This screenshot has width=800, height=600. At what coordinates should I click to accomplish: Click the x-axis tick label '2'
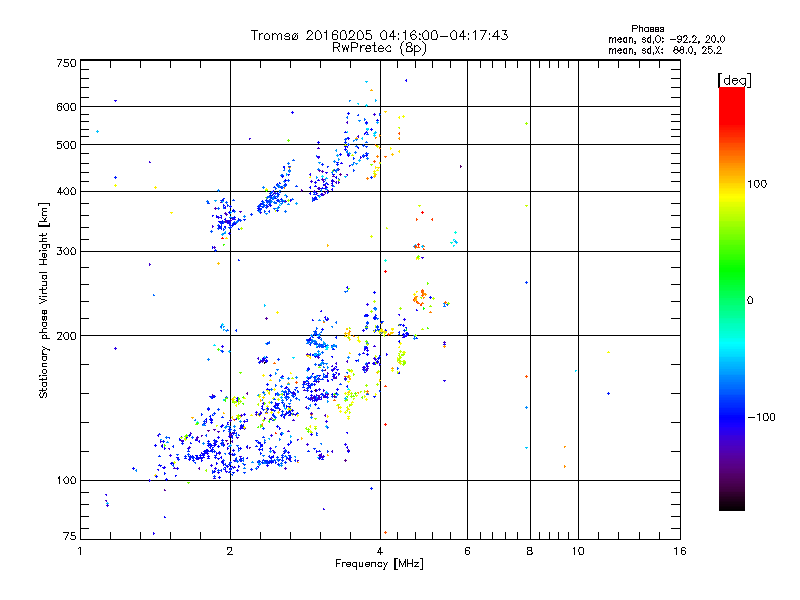[230, 551]
